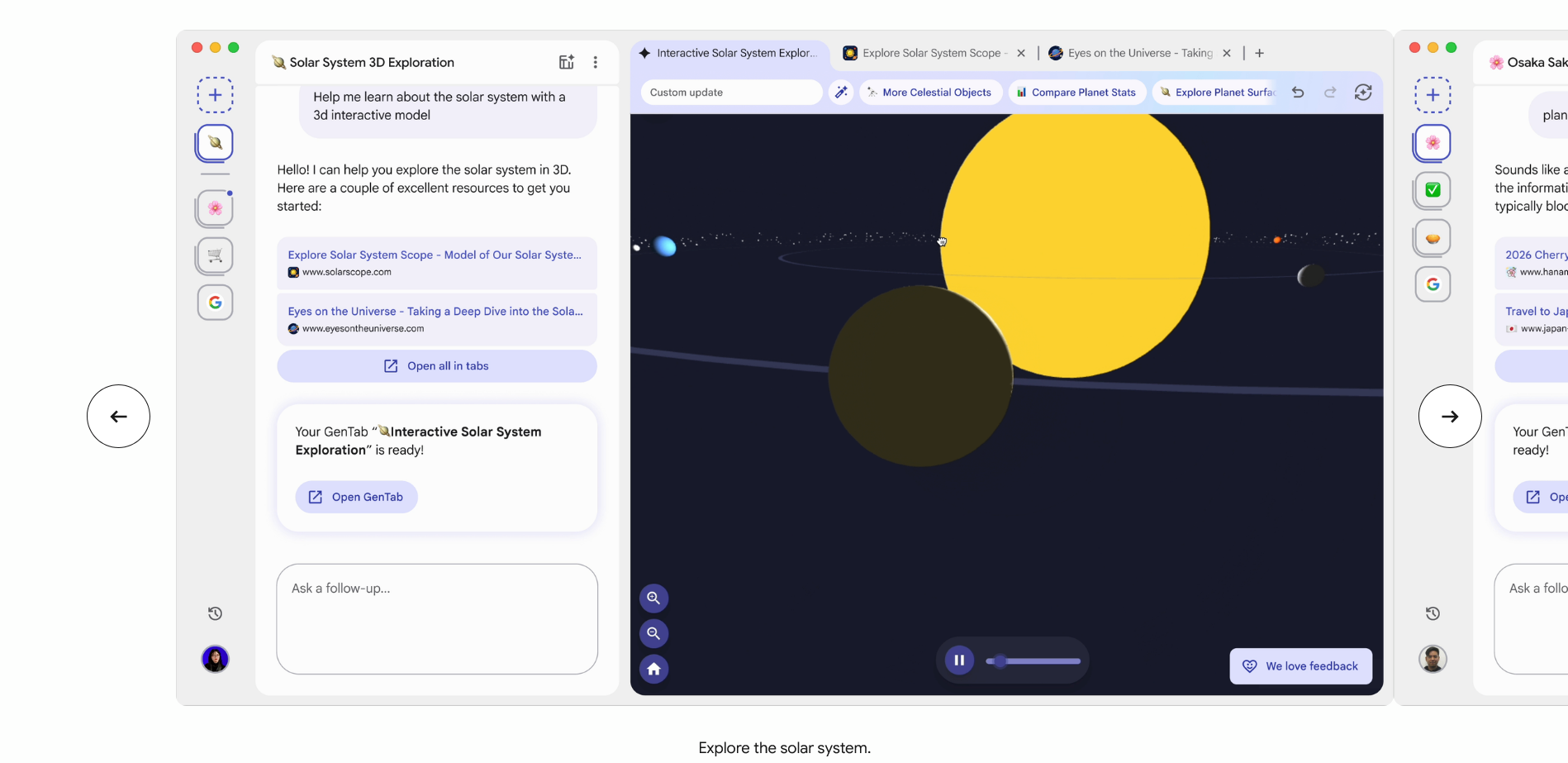Screen dimensions: 1568x763
Task: Click the zoom out magnifier button
Action: tap(653, 633)
